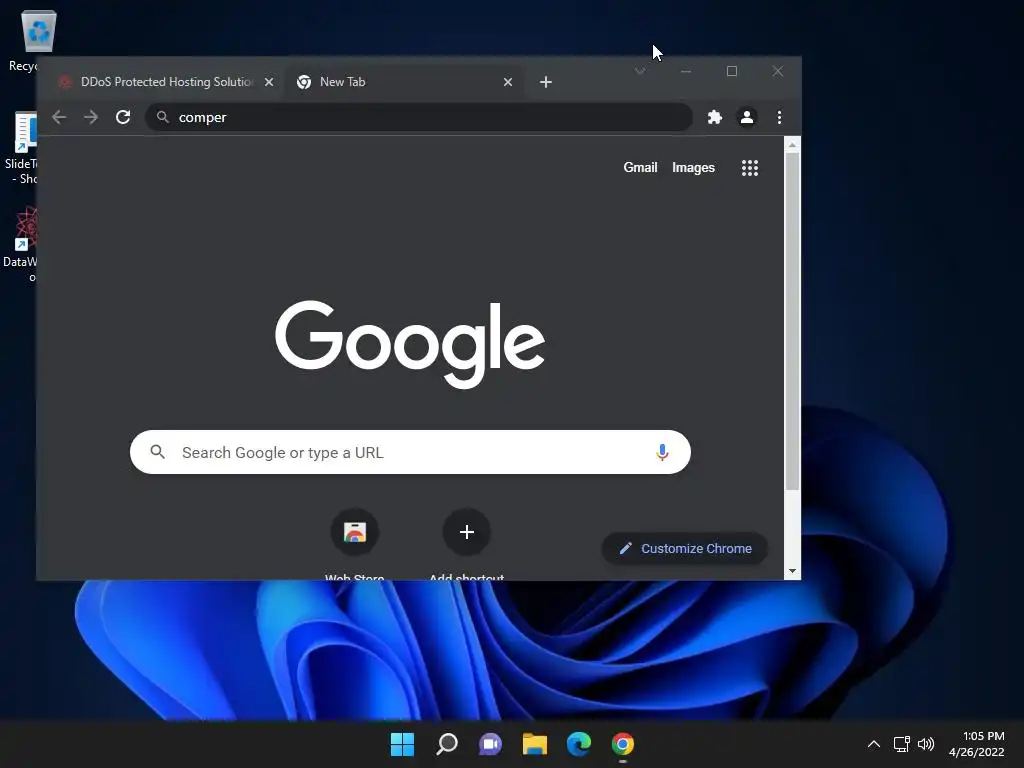Click the page scrollbar down arrow
Screen dimensions: 1024x768
point(792,571)
